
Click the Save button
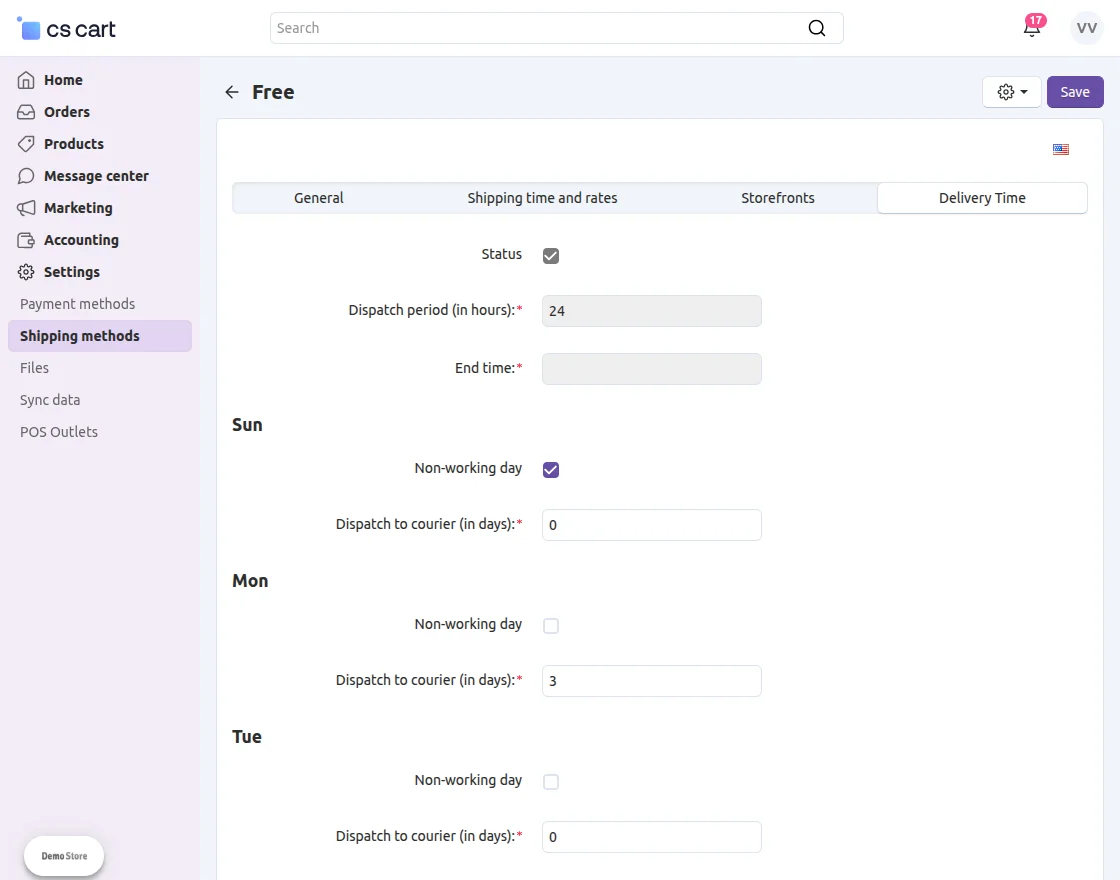coord(1075,91)
